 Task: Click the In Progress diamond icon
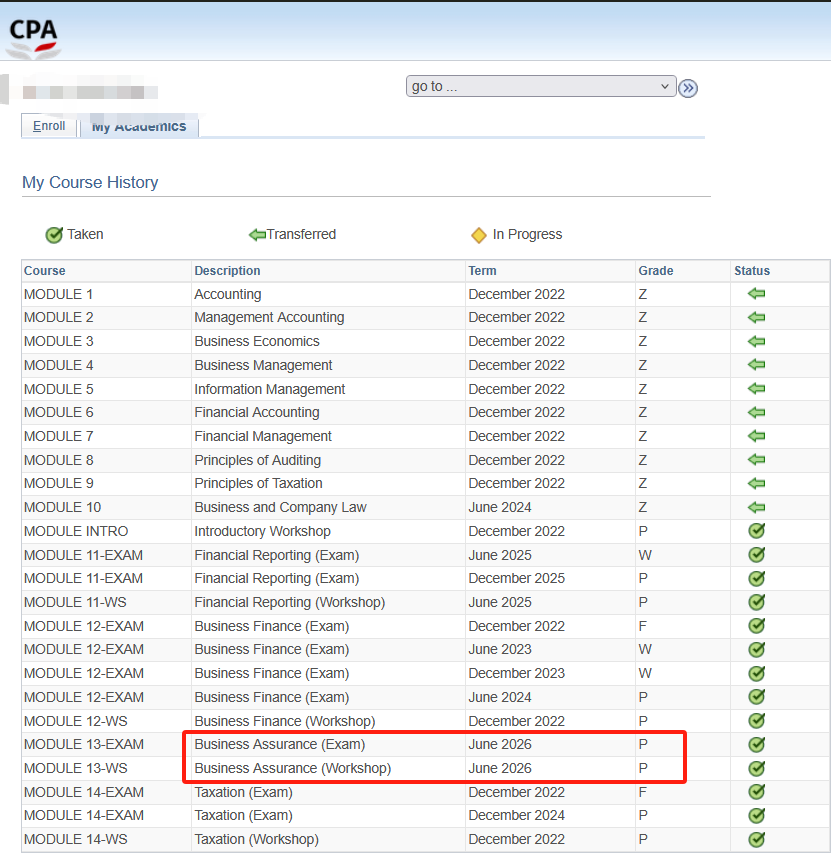(x=479, y=235)
